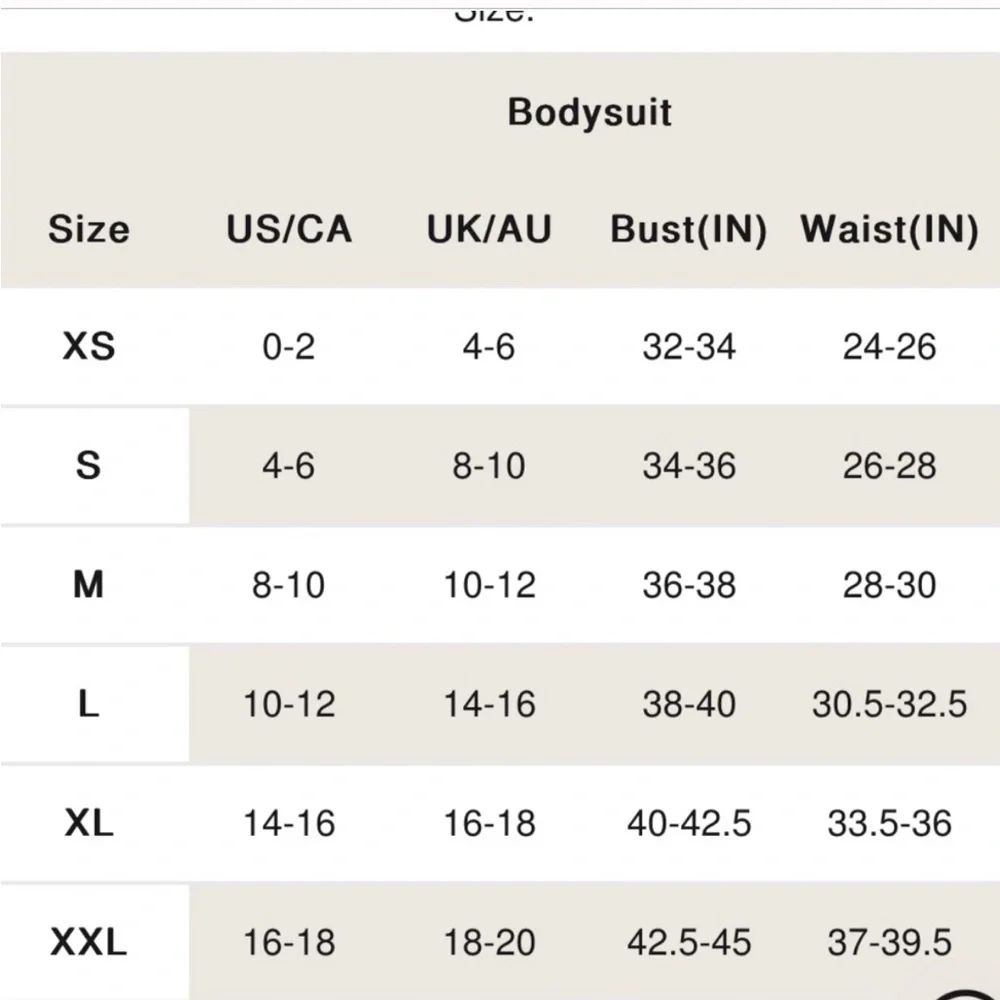Select the S size row label
This screenshot has width=1000, height=1000.
[89, 466]
